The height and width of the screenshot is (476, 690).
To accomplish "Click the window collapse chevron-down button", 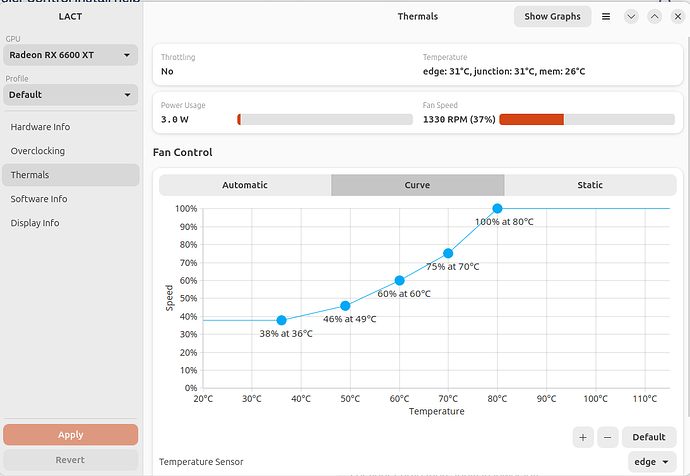I will (631, 17).
